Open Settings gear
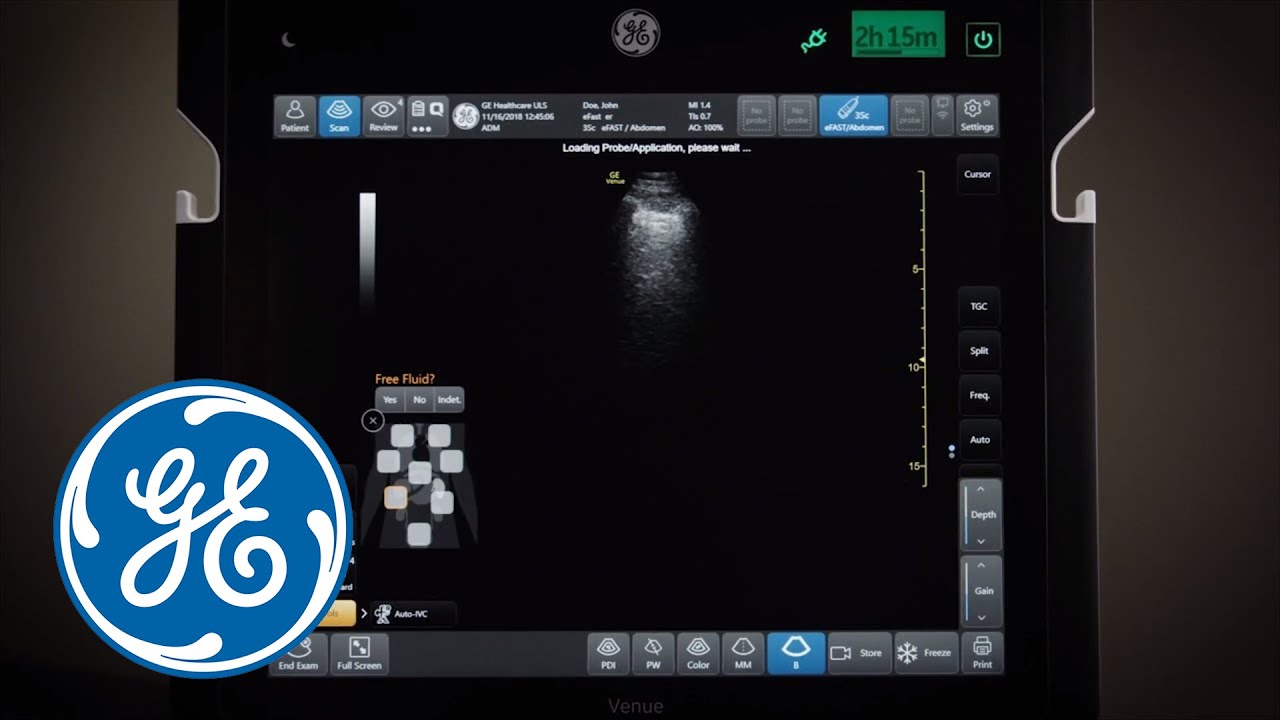The height and width of the screenshot is (720, 1280). pyautogui.click(x=977, y=116)
